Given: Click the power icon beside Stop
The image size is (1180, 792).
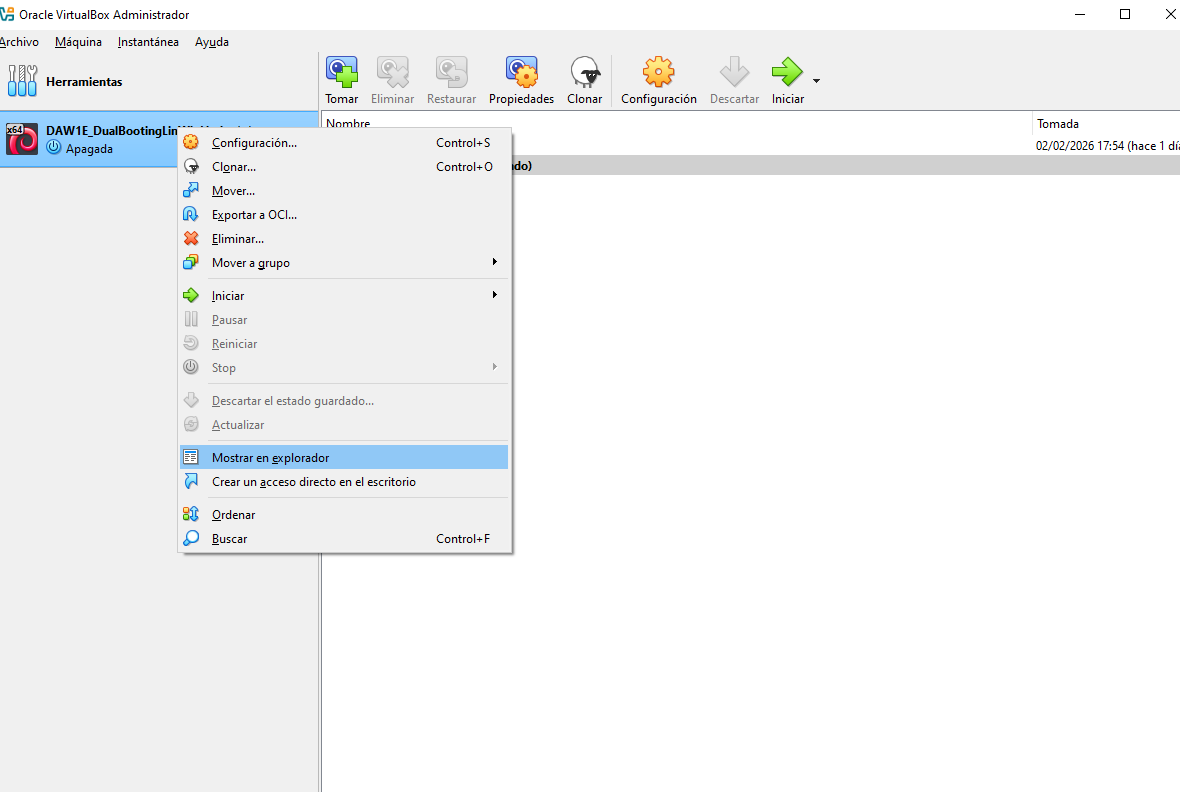Looking at the screenshot, I should 191,367.
